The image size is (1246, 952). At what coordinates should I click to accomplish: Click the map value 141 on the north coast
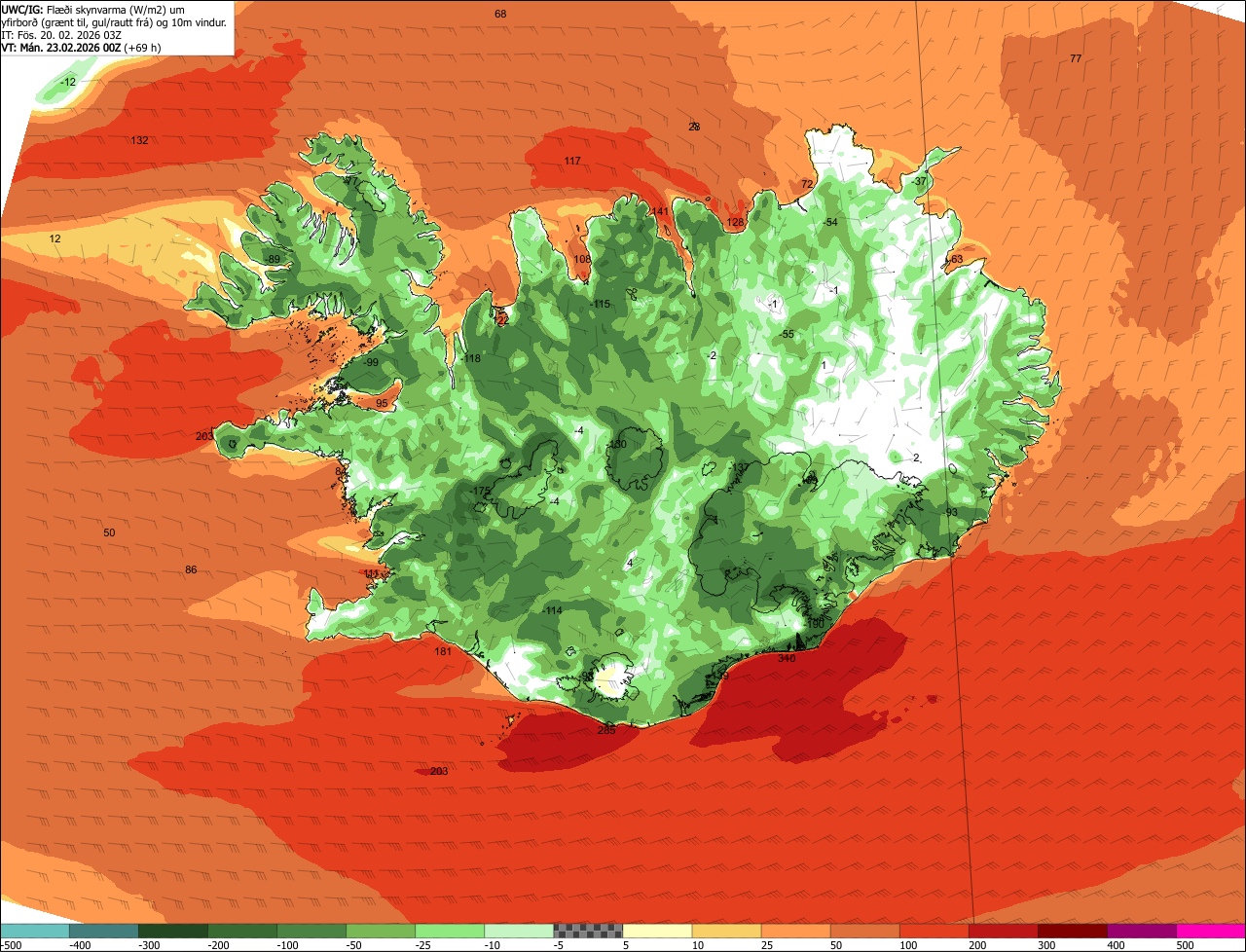[661, 211]
